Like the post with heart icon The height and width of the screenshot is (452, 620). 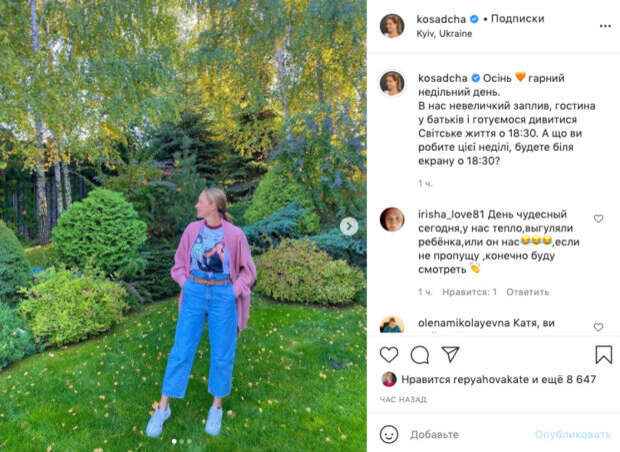point(389,355)
